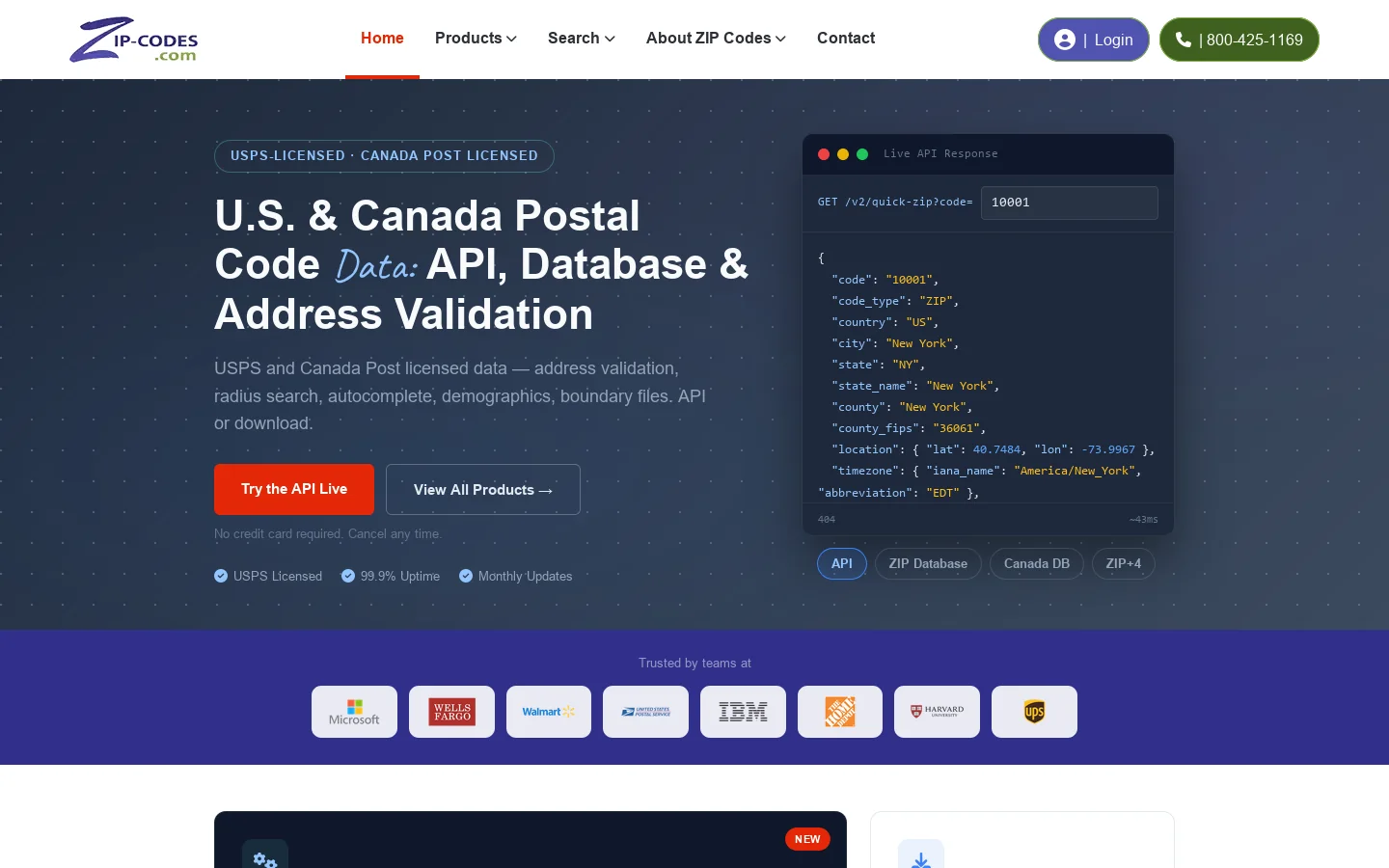
Task: Click "No credit card required. Cancel any time."
Action: point(328,534)
